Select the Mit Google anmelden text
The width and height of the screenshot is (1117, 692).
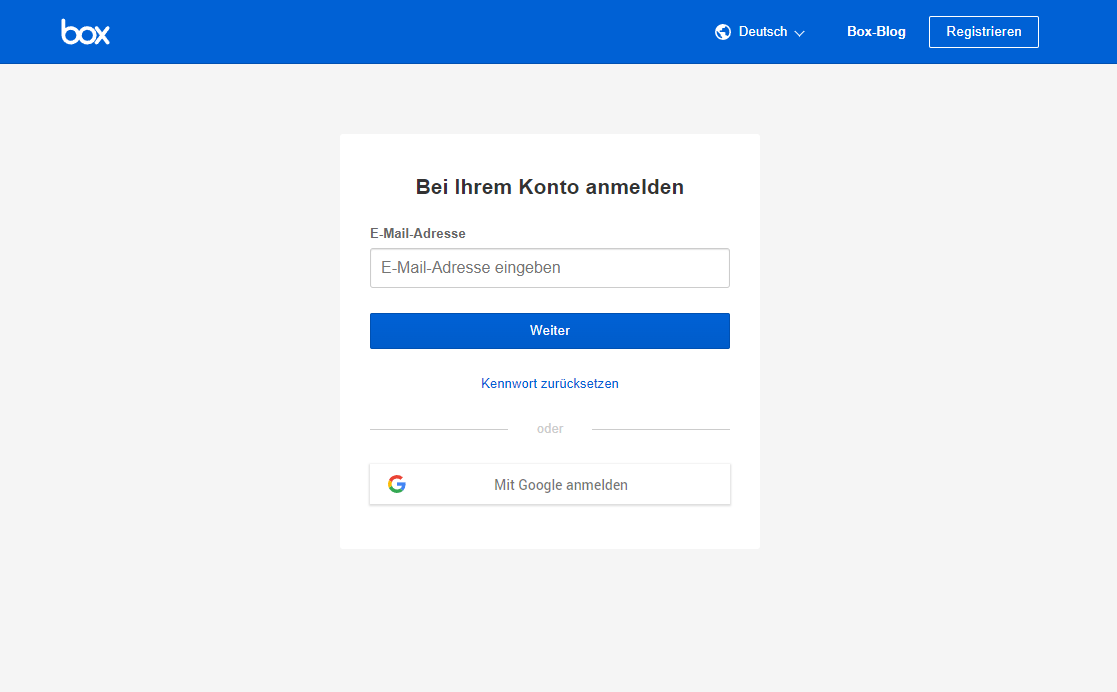561,485
